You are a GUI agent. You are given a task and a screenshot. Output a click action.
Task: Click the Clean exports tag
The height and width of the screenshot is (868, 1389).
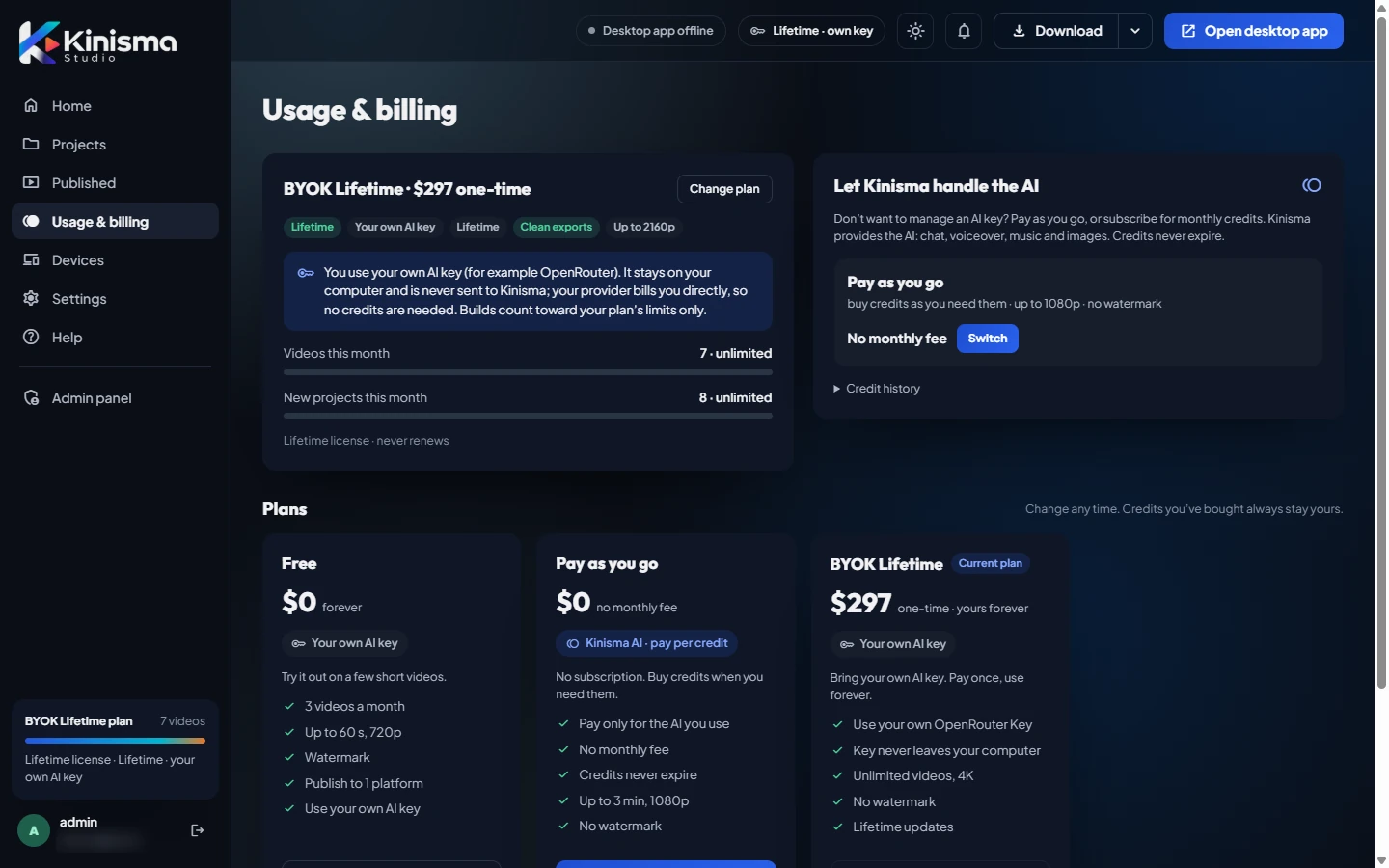(557, 227)
